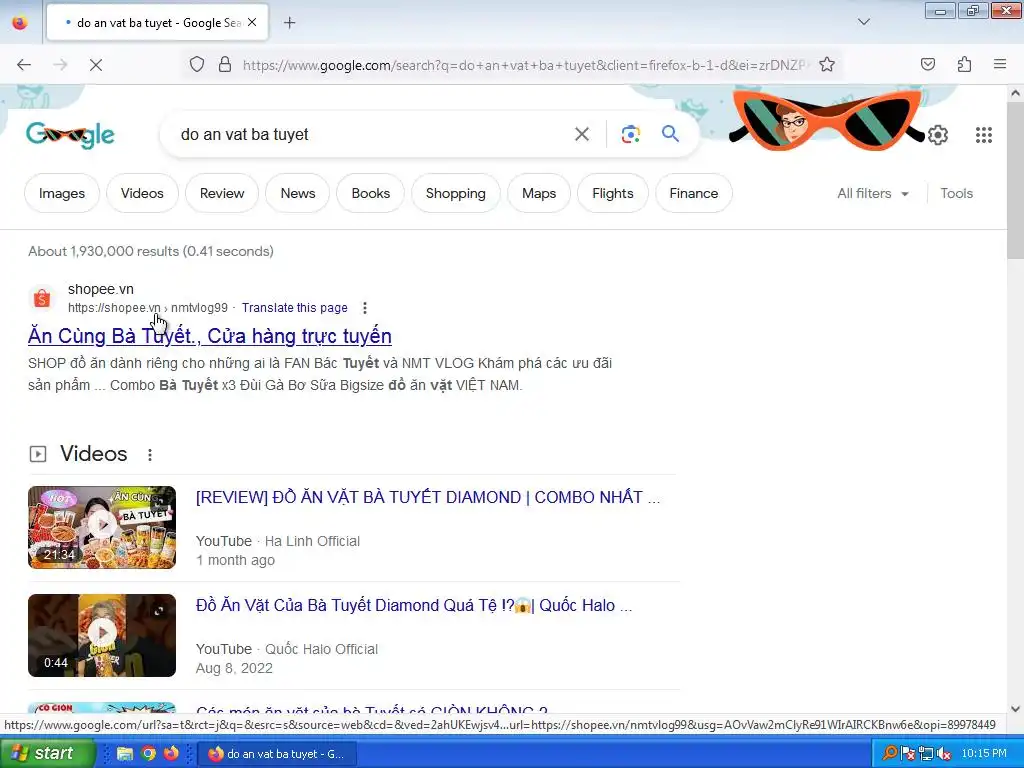Click the browser address bar URL
This screenshot has width=1024, height=768.
[524, 65]
